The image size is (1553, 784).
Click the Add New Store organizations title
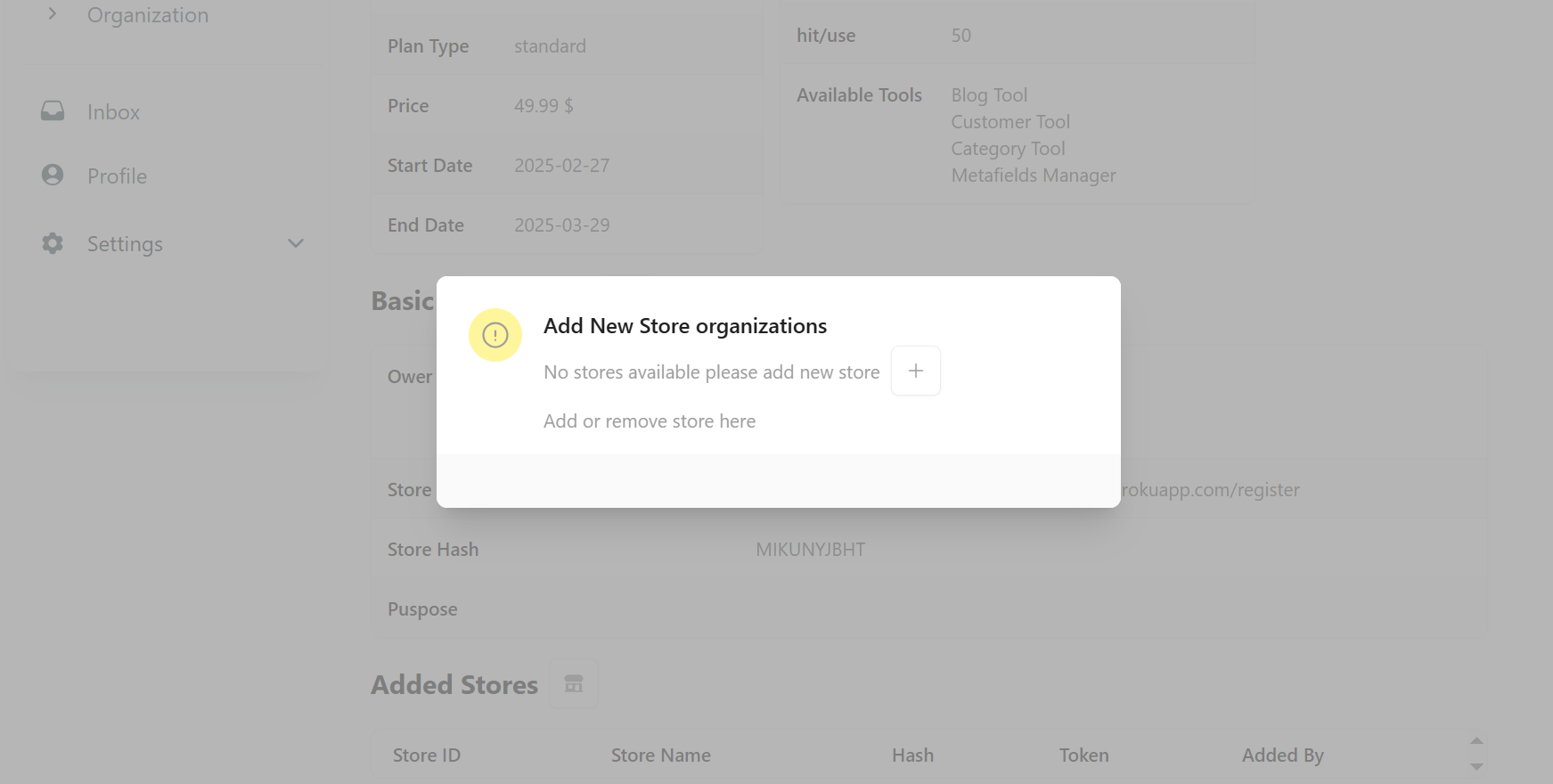pyautogui.click(x=685, y=326)
